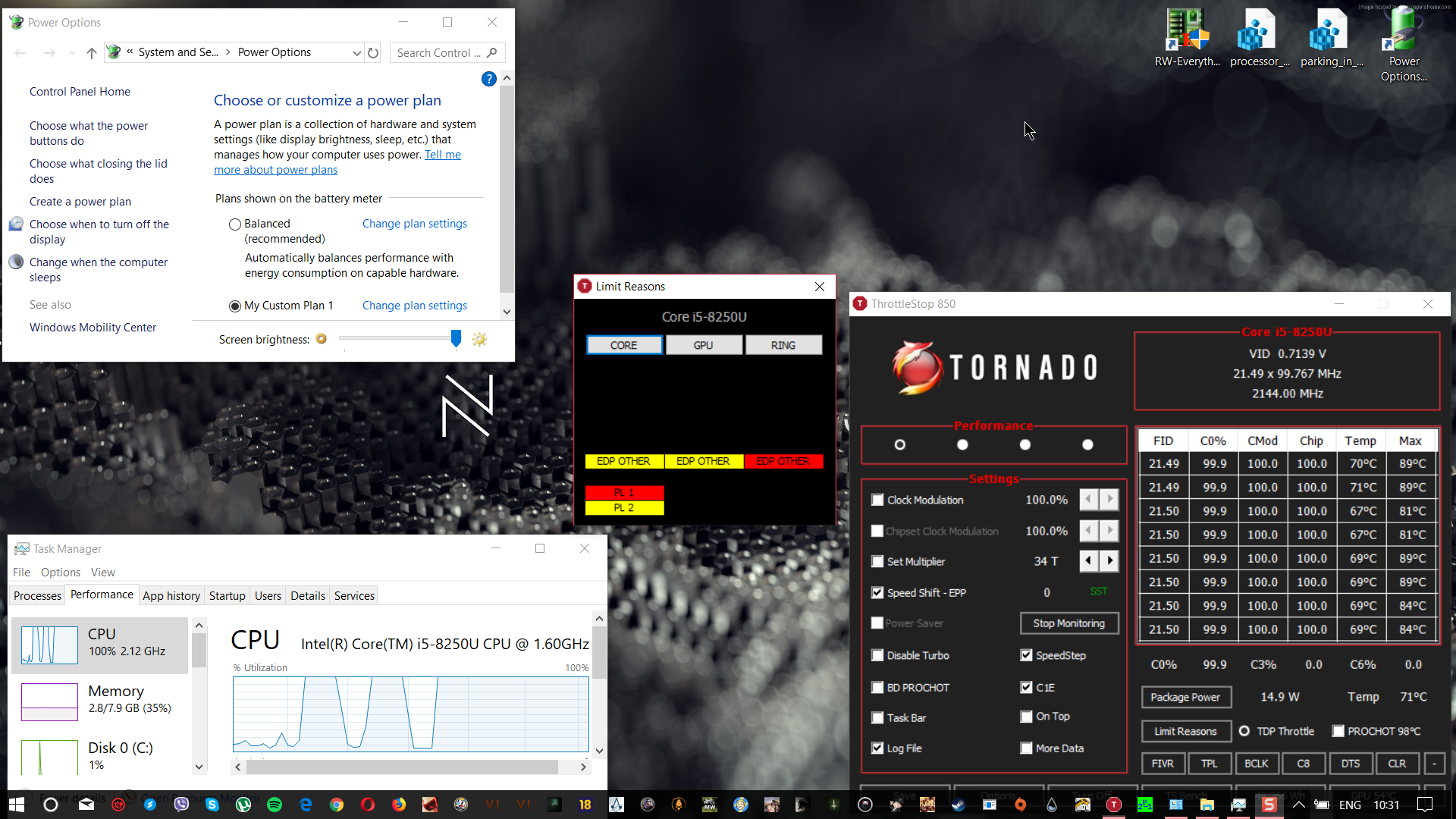
Task: Click the Viber icon in the taskbar
Action: [x=181, y=805]
